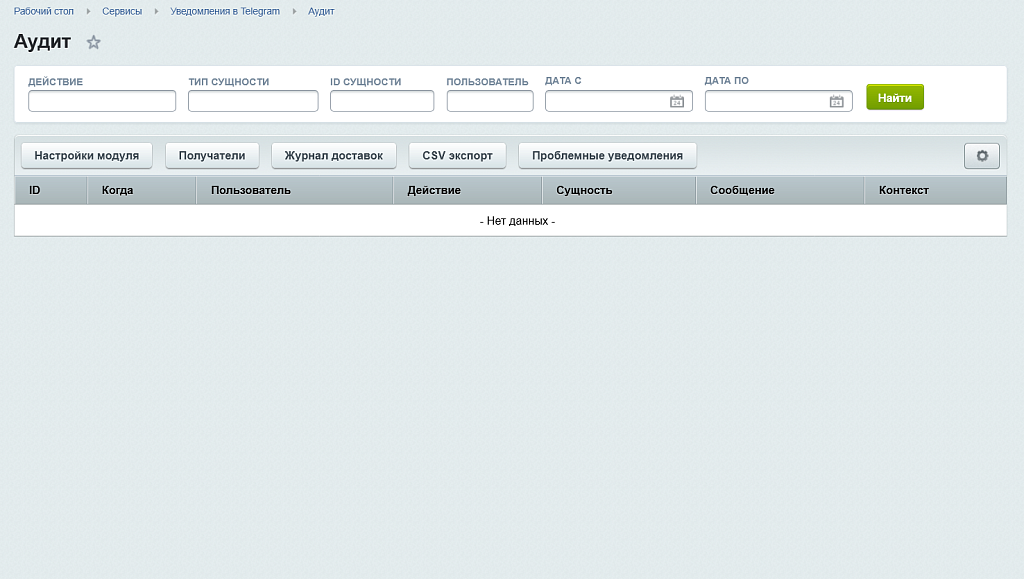
Task: Open the Журнал доставок page
Action: (334, 156)
